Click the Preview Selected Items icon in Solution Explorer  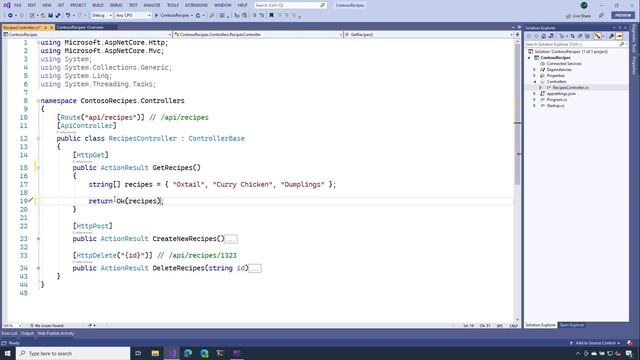click(619, 36)
